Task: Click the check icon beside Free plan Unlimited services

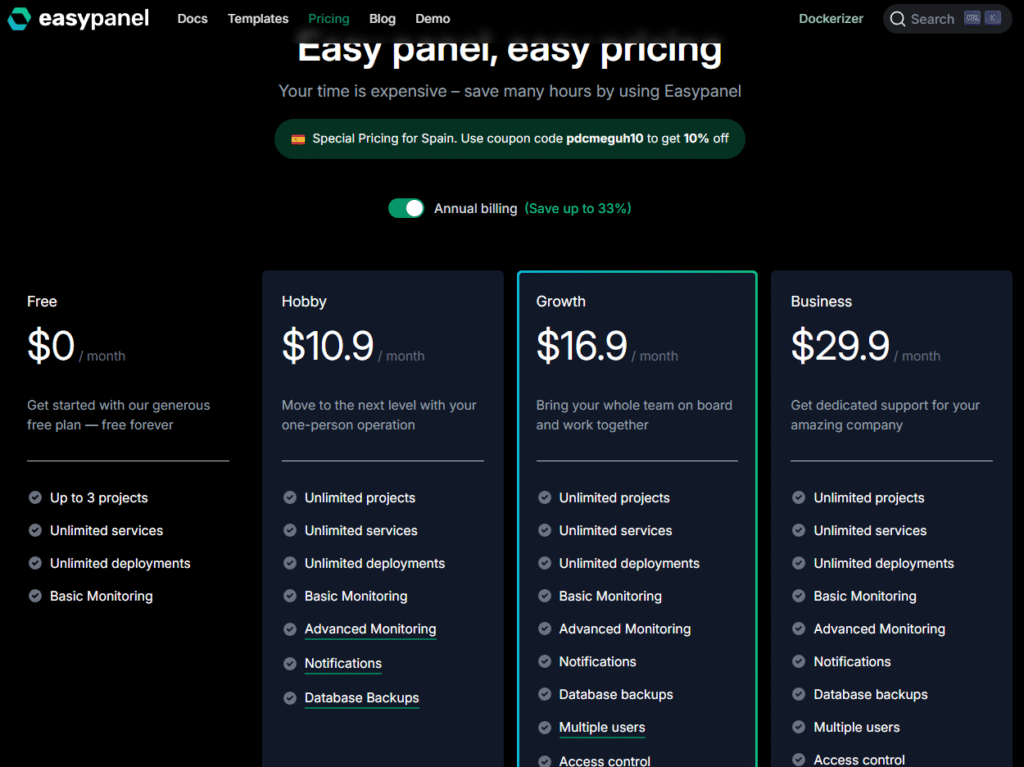Action: (35, 530)
